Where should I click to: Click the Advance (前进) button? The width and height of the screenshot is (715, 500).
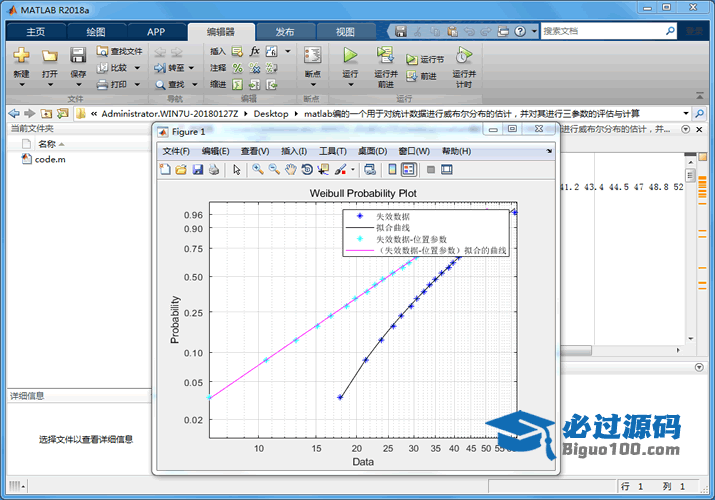[x=421, y=76]
